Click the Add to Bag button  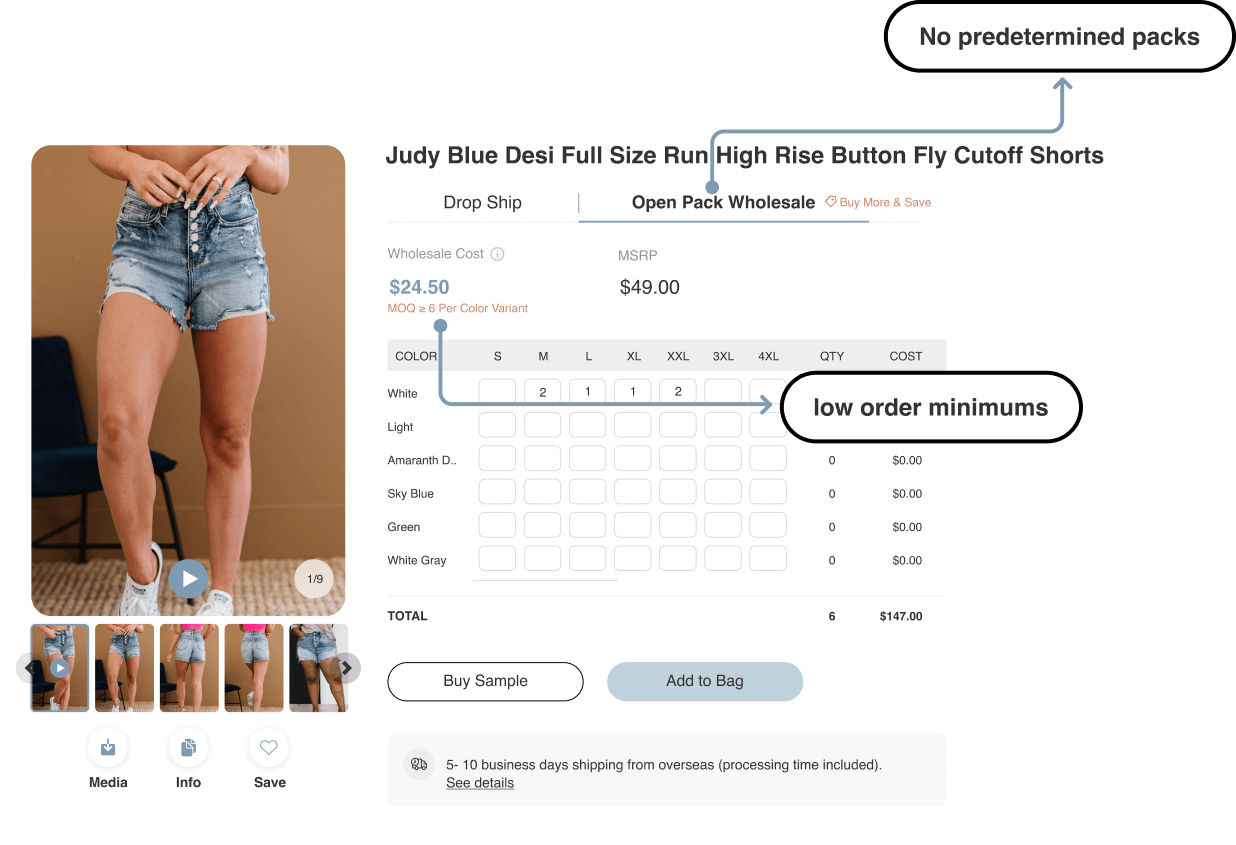pos(705,681)
